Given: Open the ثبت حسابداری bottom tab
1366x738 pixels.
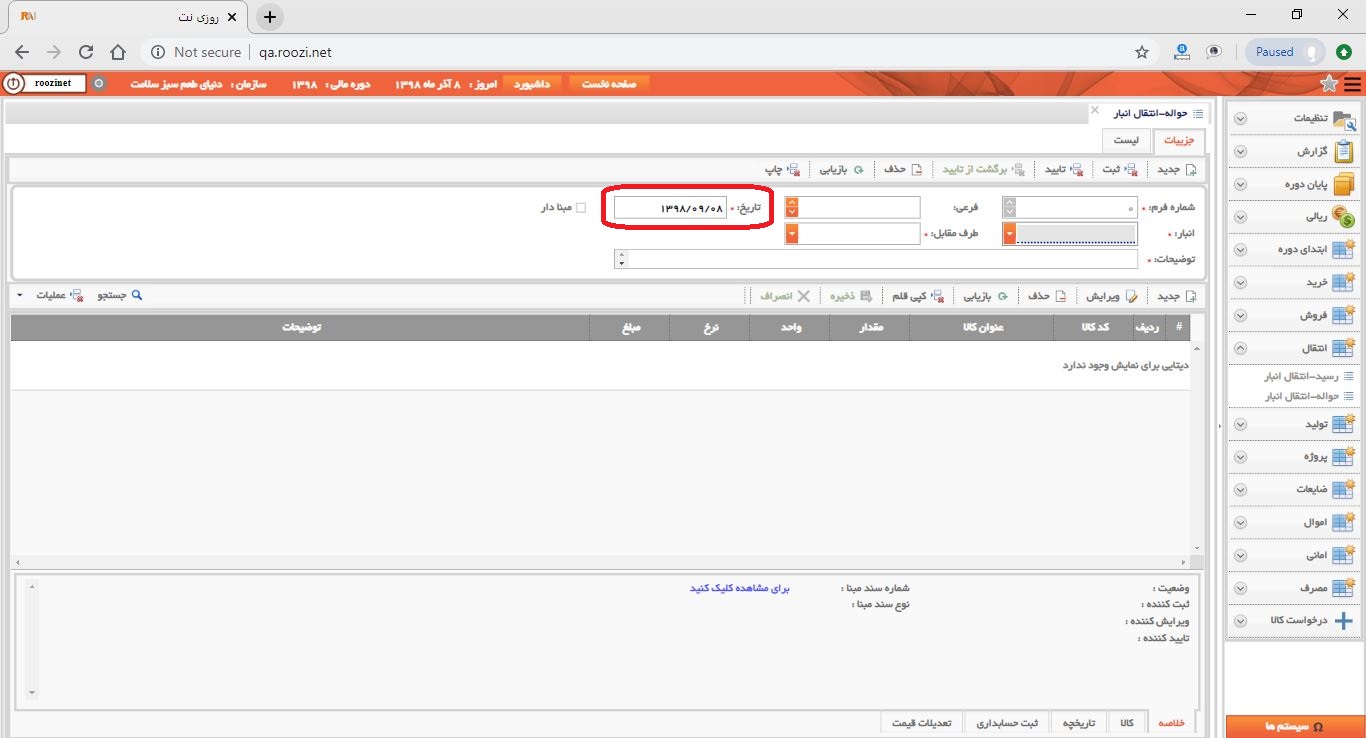Looking at the screenshot, I should pos(1008,723).
